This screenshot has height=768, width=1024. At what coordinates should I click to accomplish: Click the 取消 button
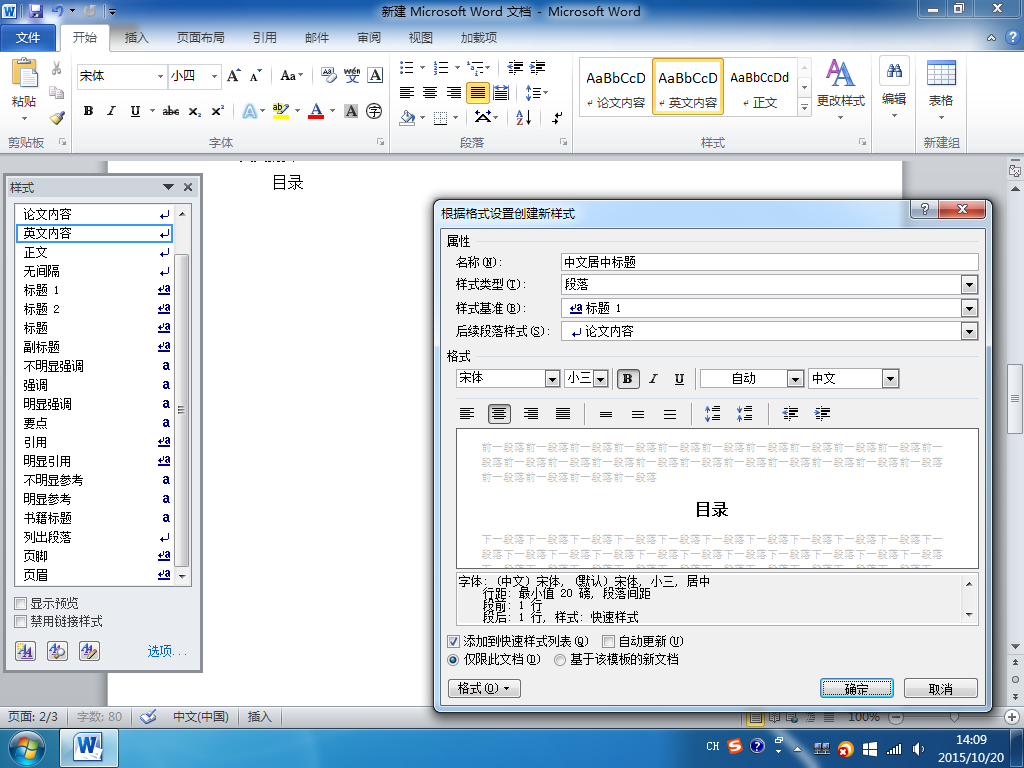940,688
